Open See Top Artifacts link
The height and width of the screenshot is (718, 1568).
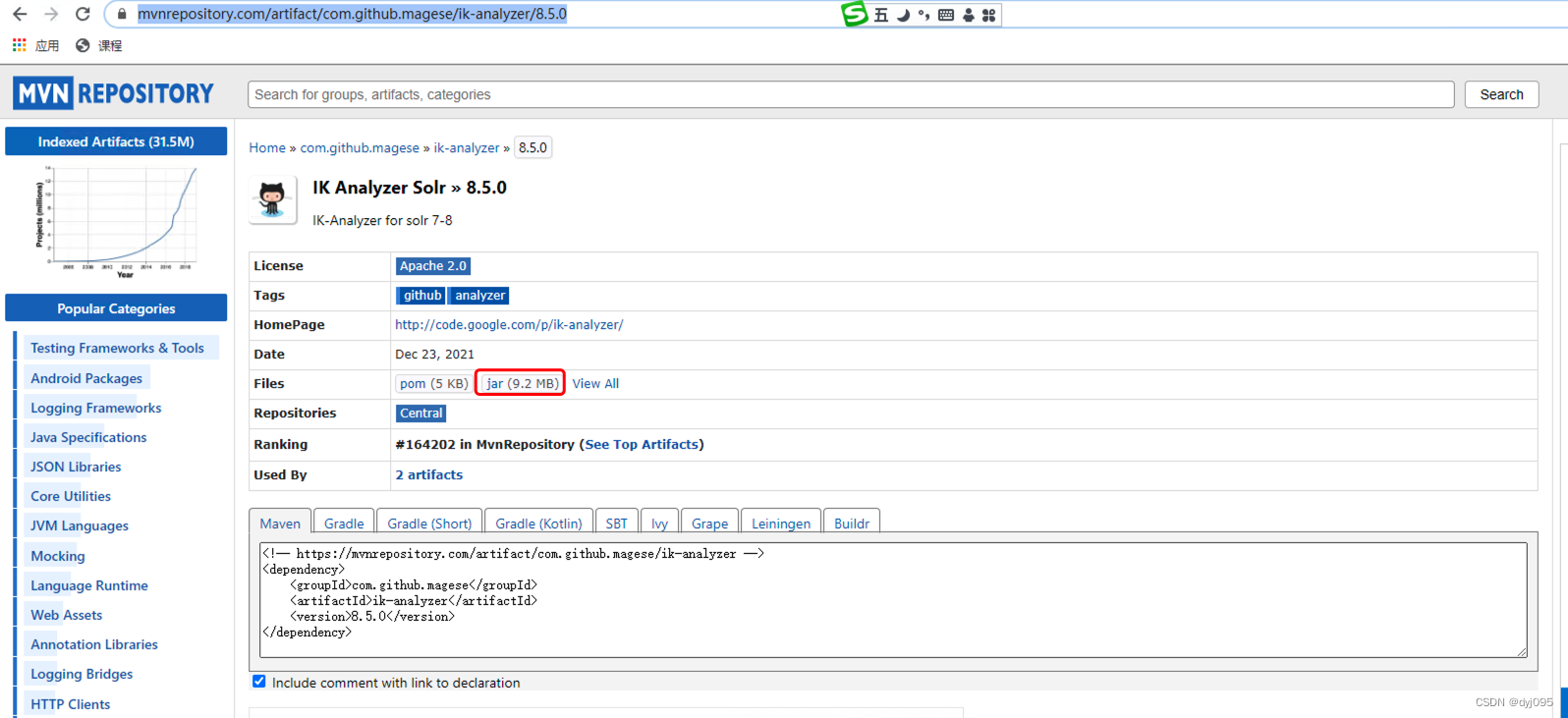tap(642, 445)
